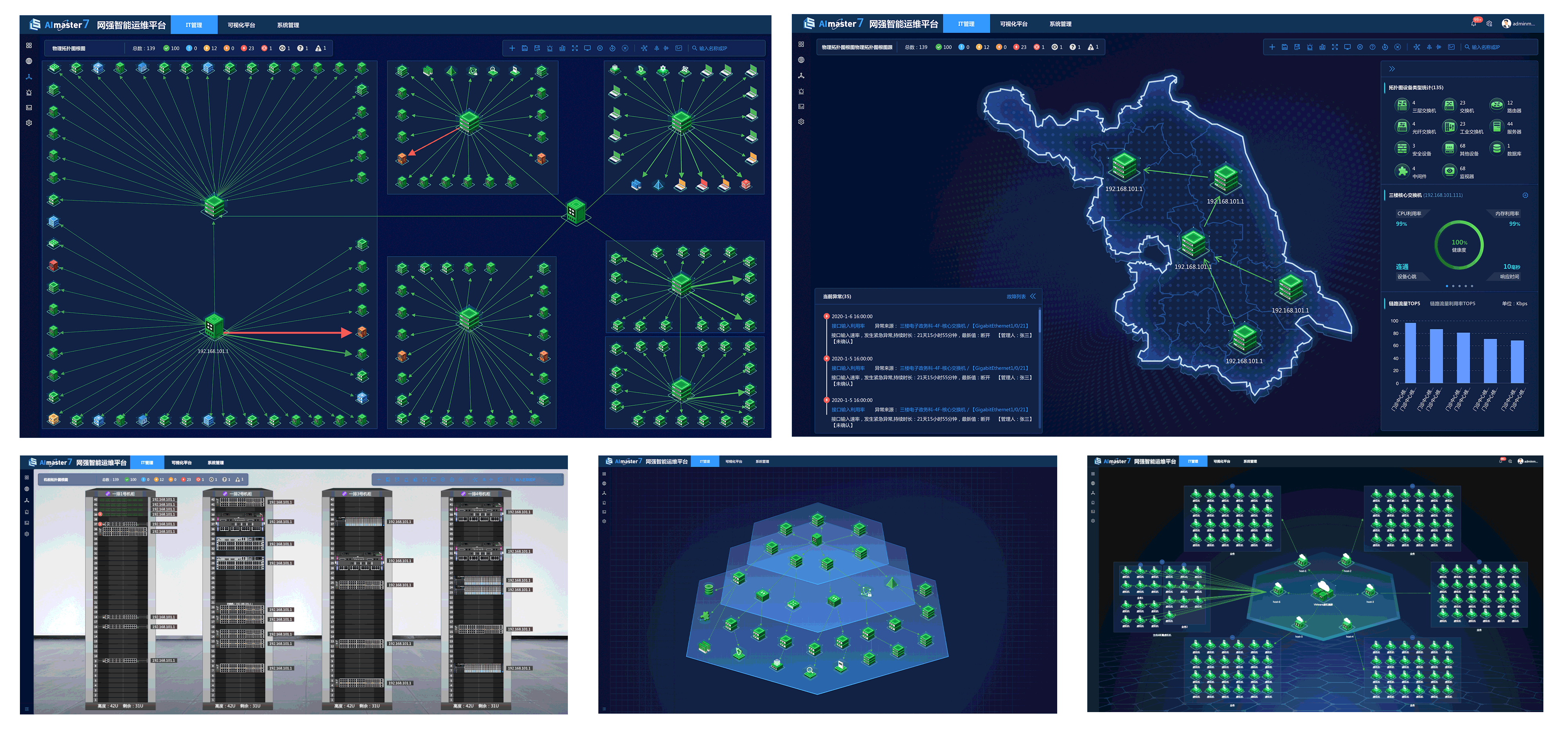Open adminm user menu in map window
This screenshot has width=1568, height=741.
pyautogui.click(x=1519, y=24)
